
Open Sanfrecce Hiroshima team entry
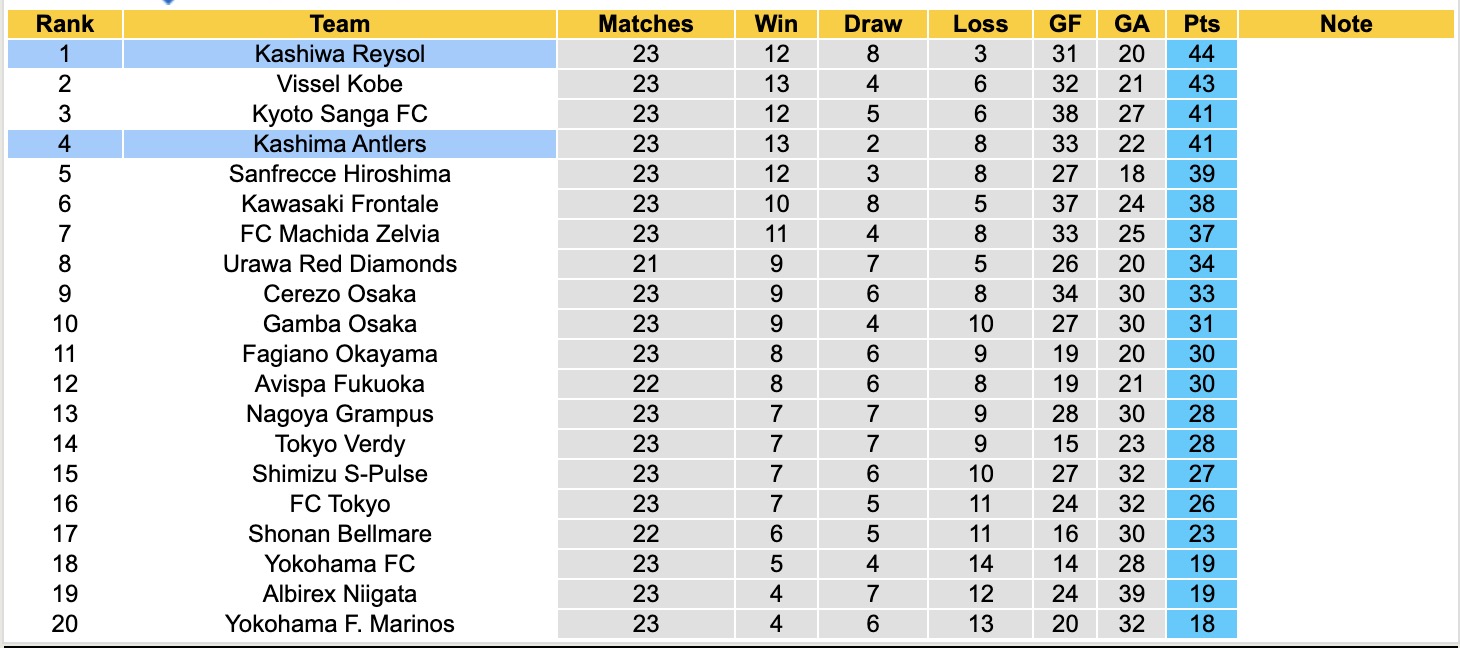(x=339, y=174)
